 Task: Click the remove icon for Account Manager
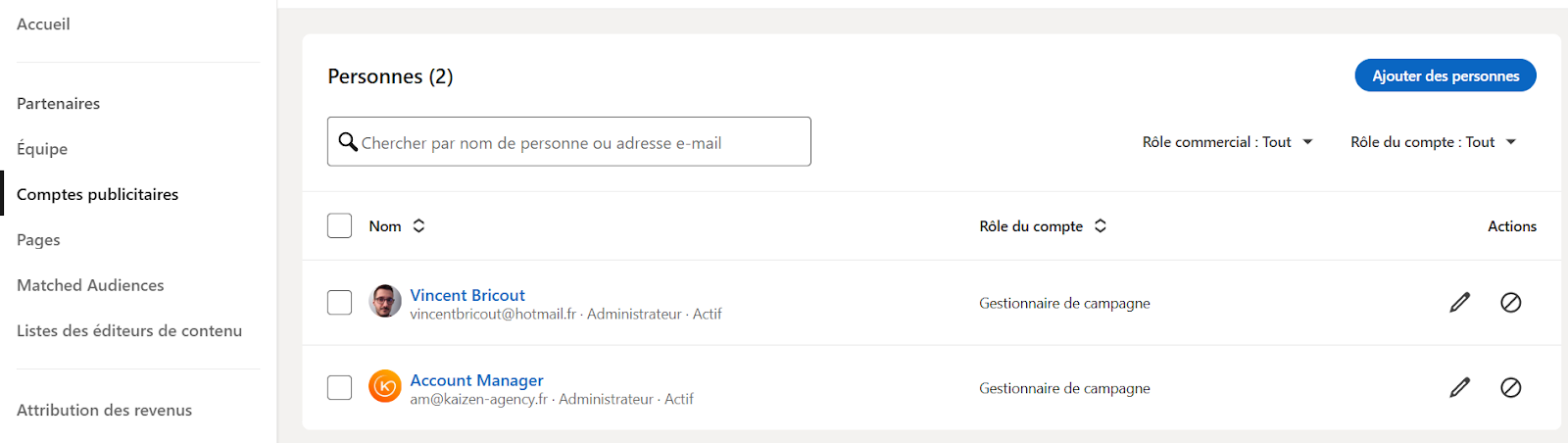[x=1511, y=388]
